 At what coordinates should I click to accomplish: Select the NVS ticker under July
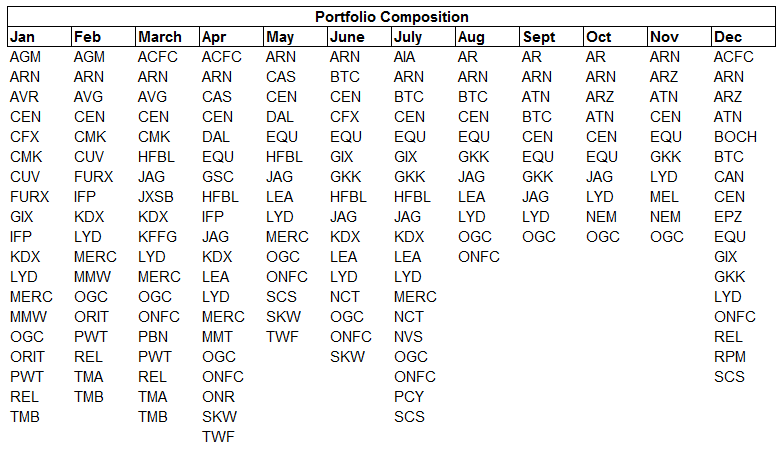tap(409, 337)
